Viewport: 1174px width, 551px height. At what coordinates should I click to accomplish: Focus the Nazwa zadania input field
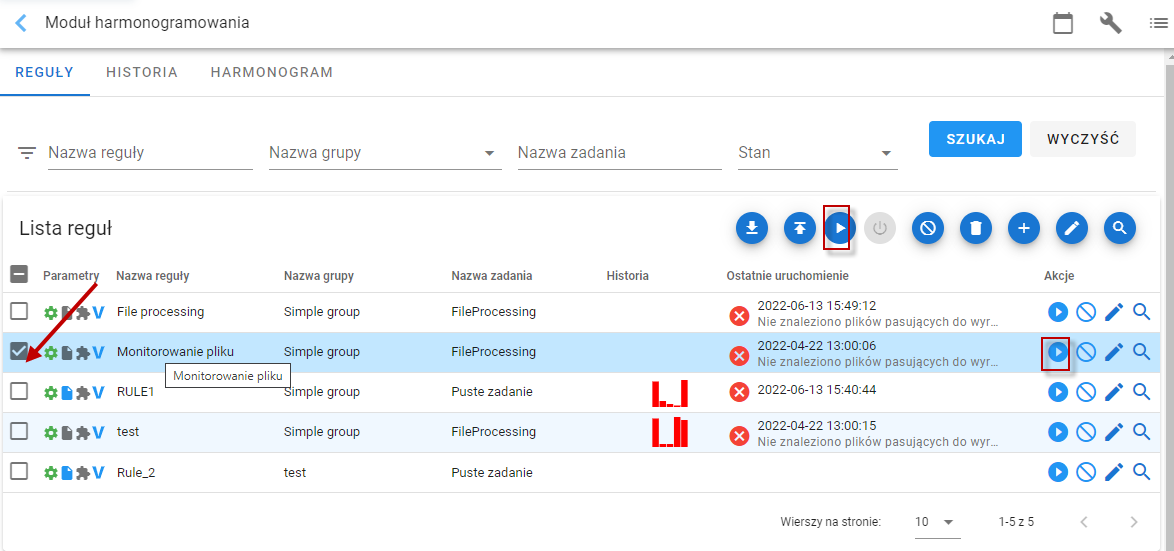pos(620,153)
